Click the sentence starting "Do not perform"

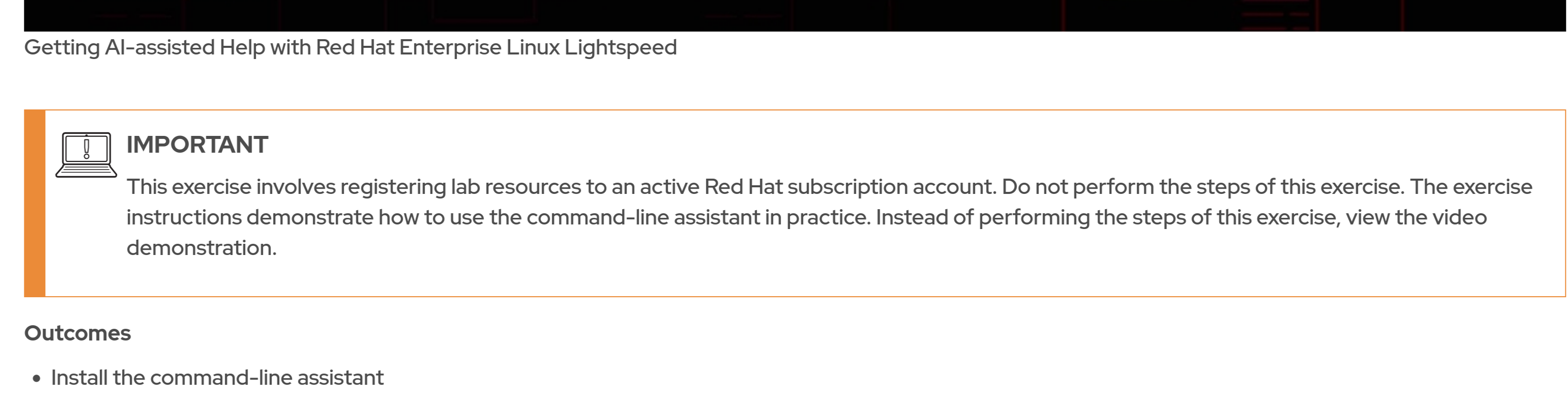(1203, 187)
